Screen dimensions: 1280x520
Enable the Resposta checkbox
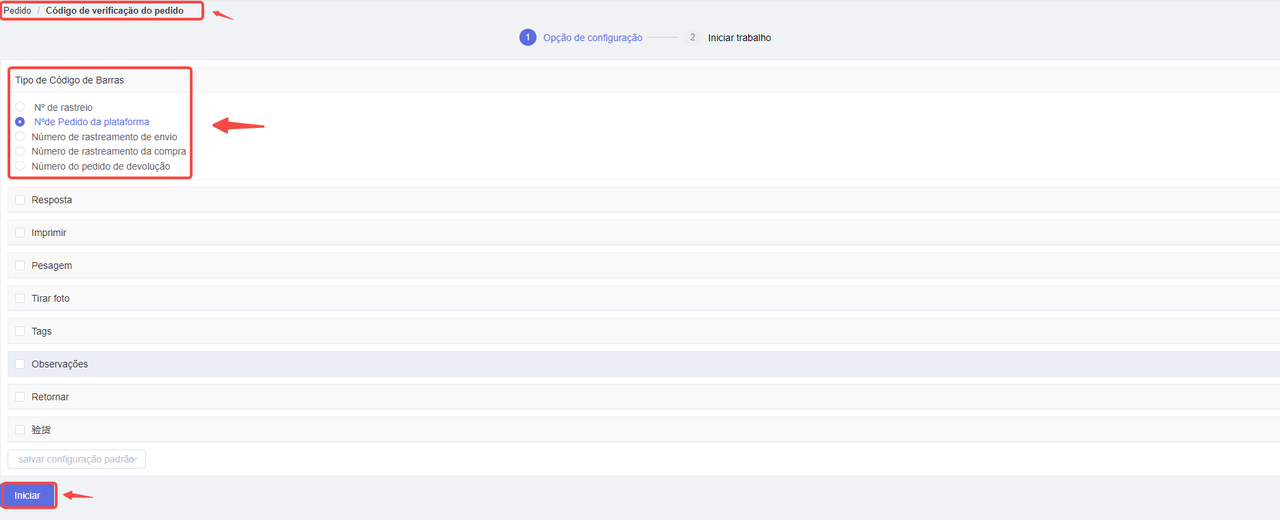[x=20, y=200]
